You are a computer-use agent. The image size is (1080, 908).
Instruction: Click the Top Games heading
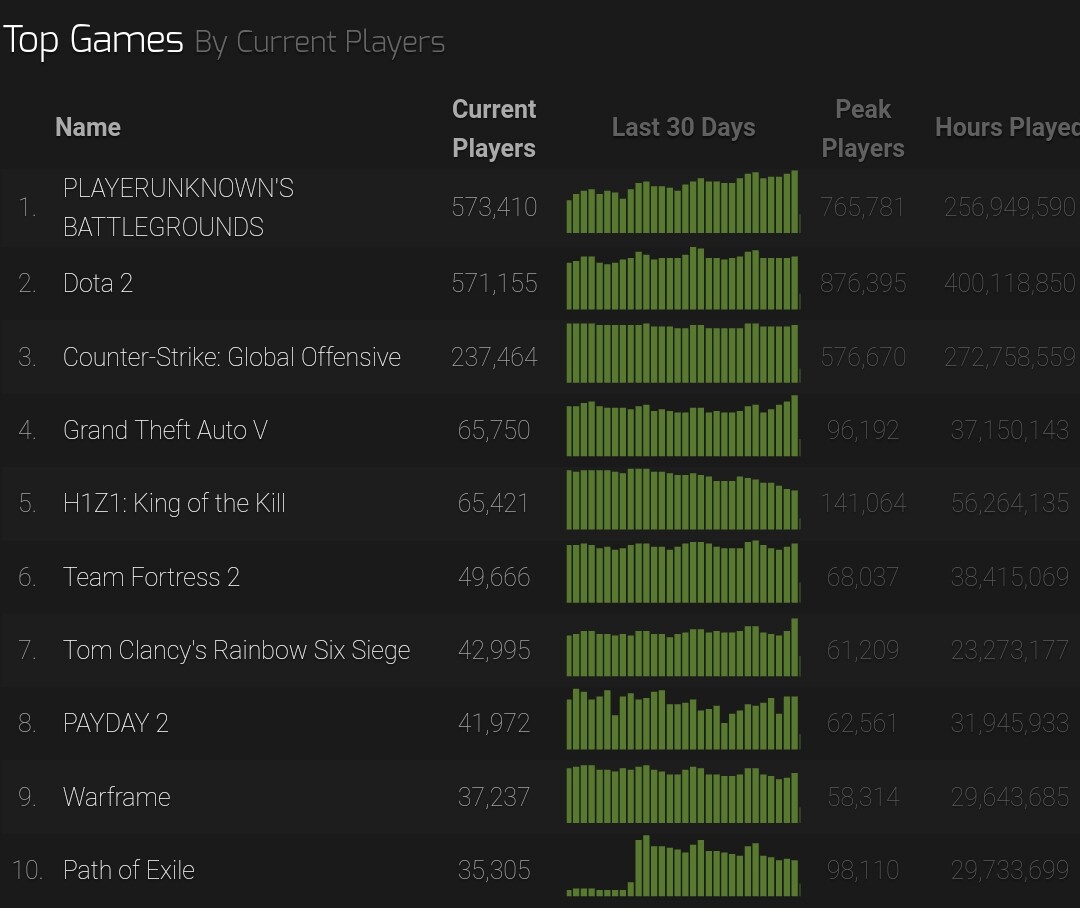(x=93, y=41)
